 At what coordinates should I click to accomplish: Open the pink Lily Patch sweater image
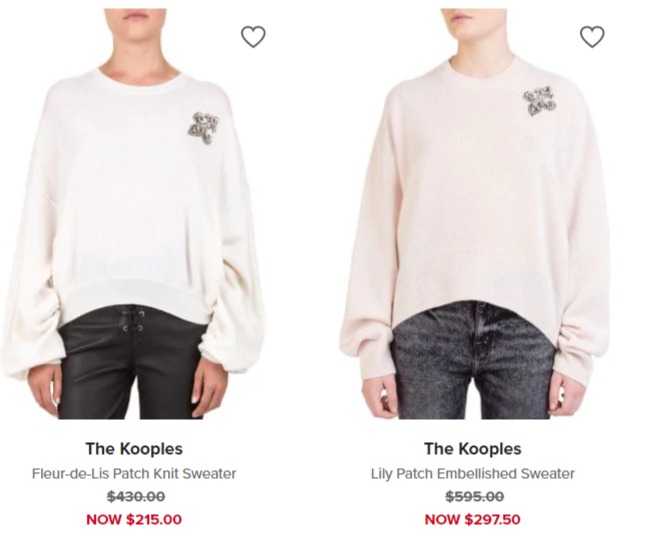pos(474,214)
